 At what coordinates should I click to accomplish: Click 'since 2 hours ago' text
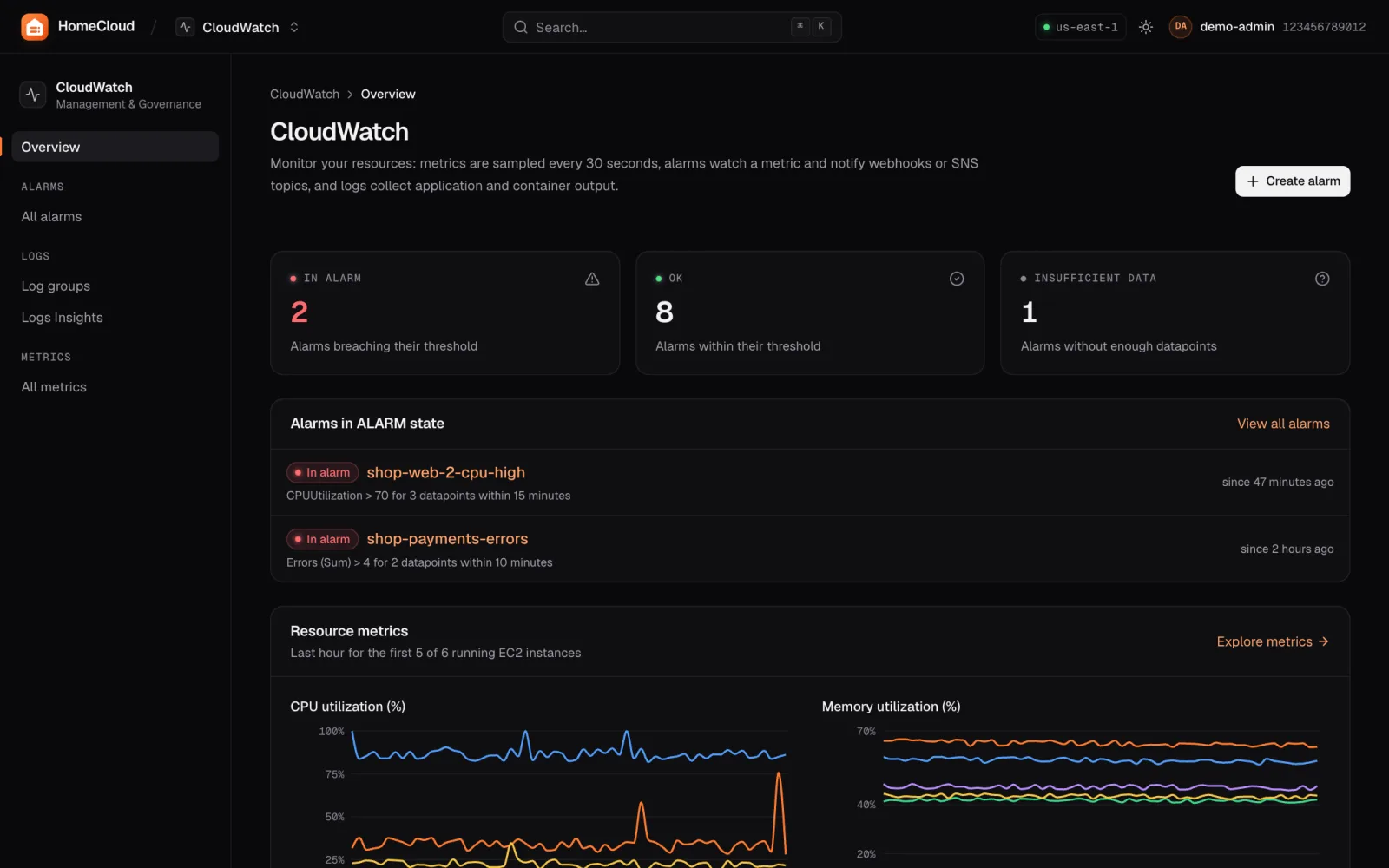pos(1287,549)
